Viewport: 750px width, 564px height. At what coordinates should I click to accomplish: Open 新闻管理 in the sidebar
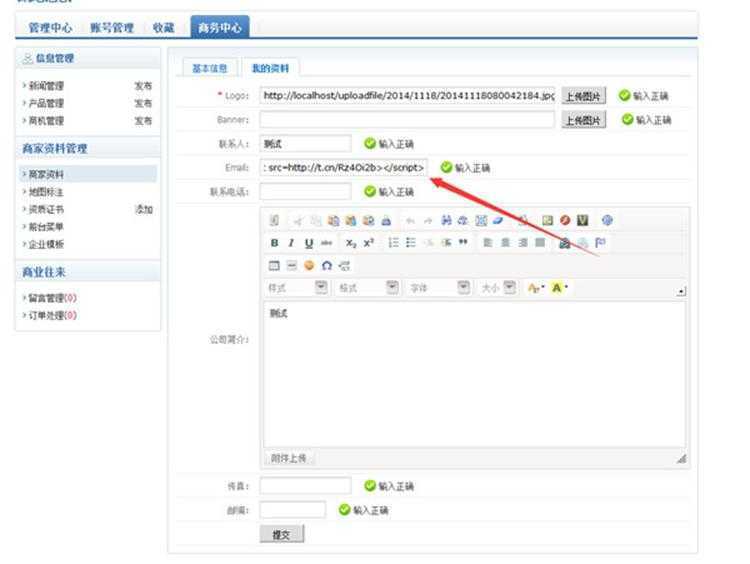coord(46,86)
